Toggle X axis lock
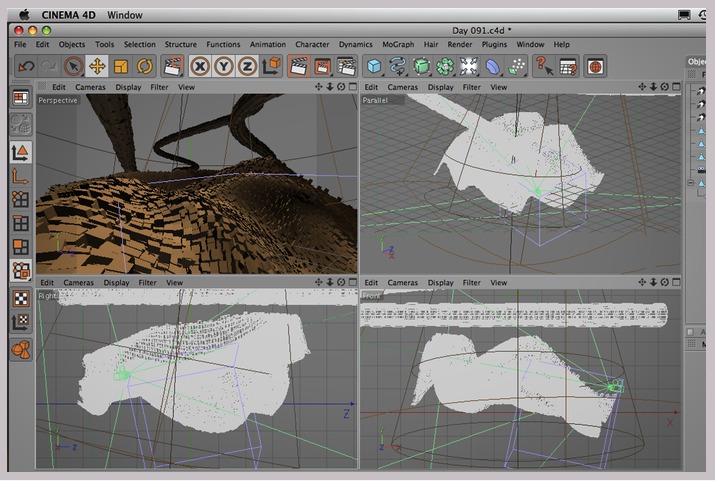 coord(199,67)
